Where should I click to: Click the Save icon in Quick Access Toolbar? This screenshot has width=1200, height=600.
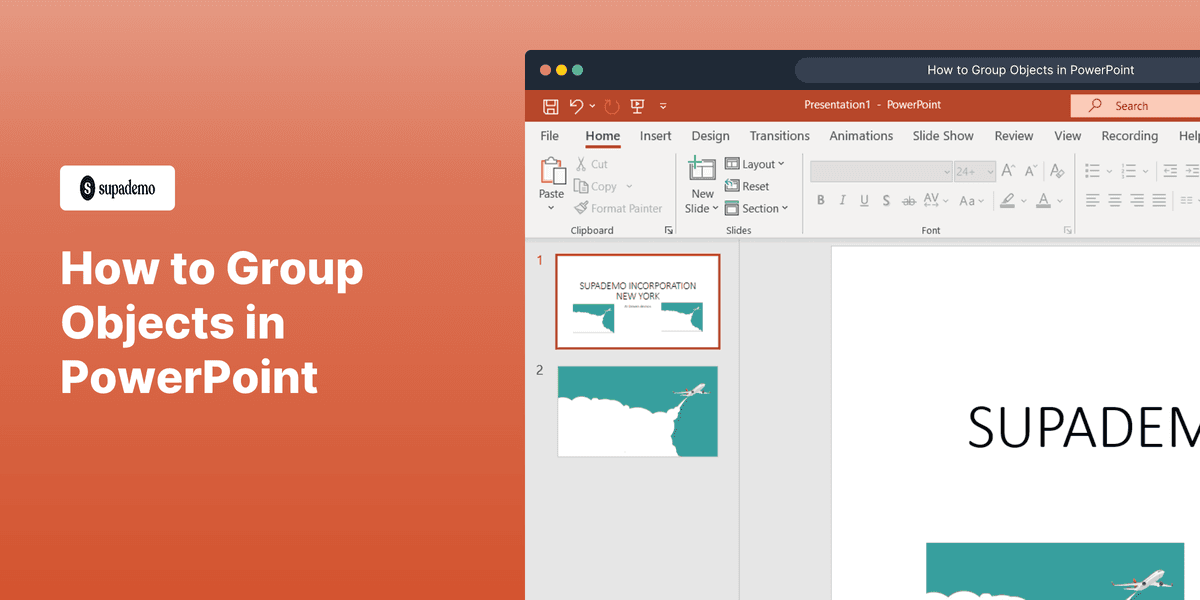[550, 105]
